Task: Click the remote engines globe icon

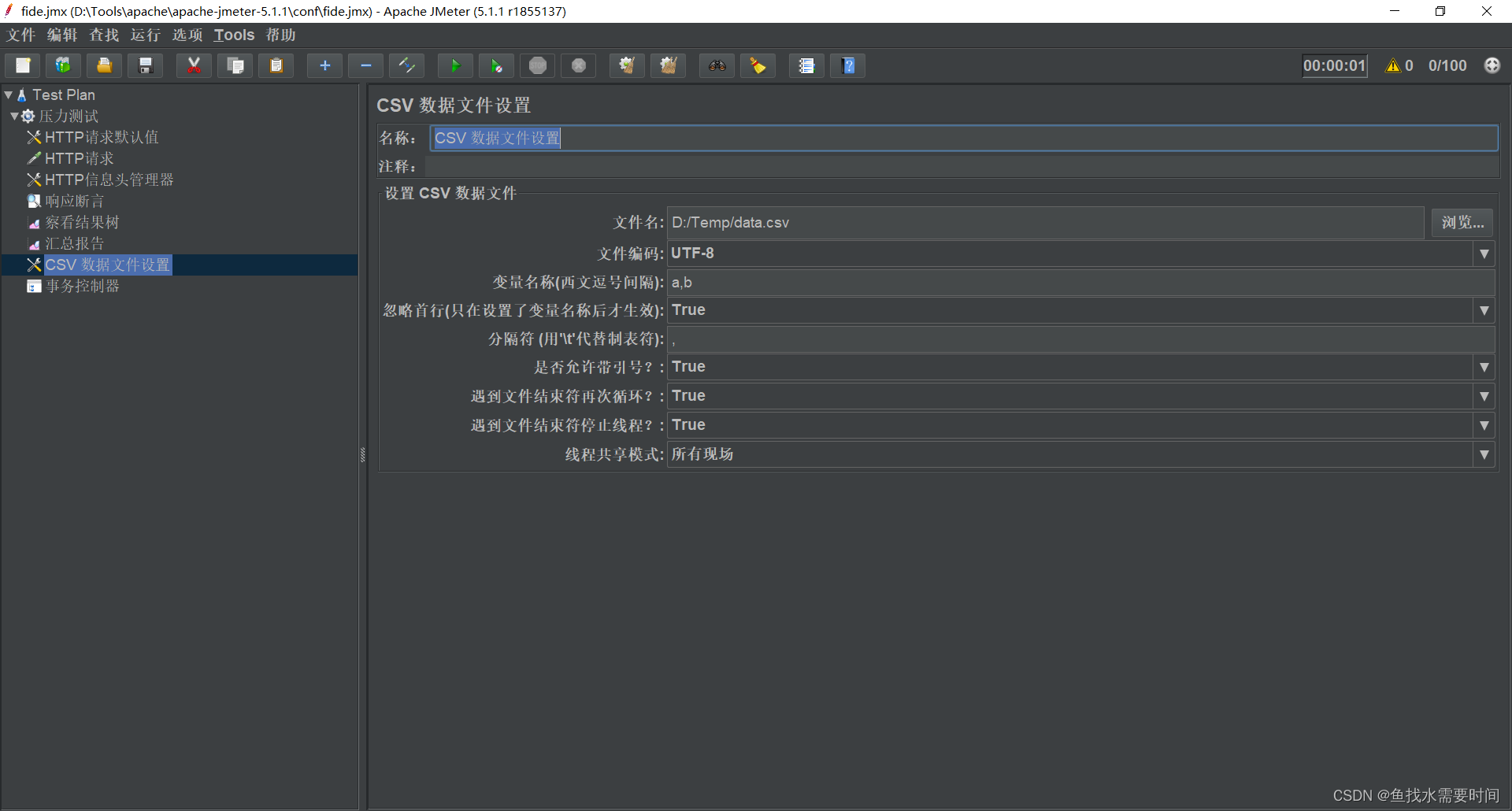Action: pos(1492,65)
